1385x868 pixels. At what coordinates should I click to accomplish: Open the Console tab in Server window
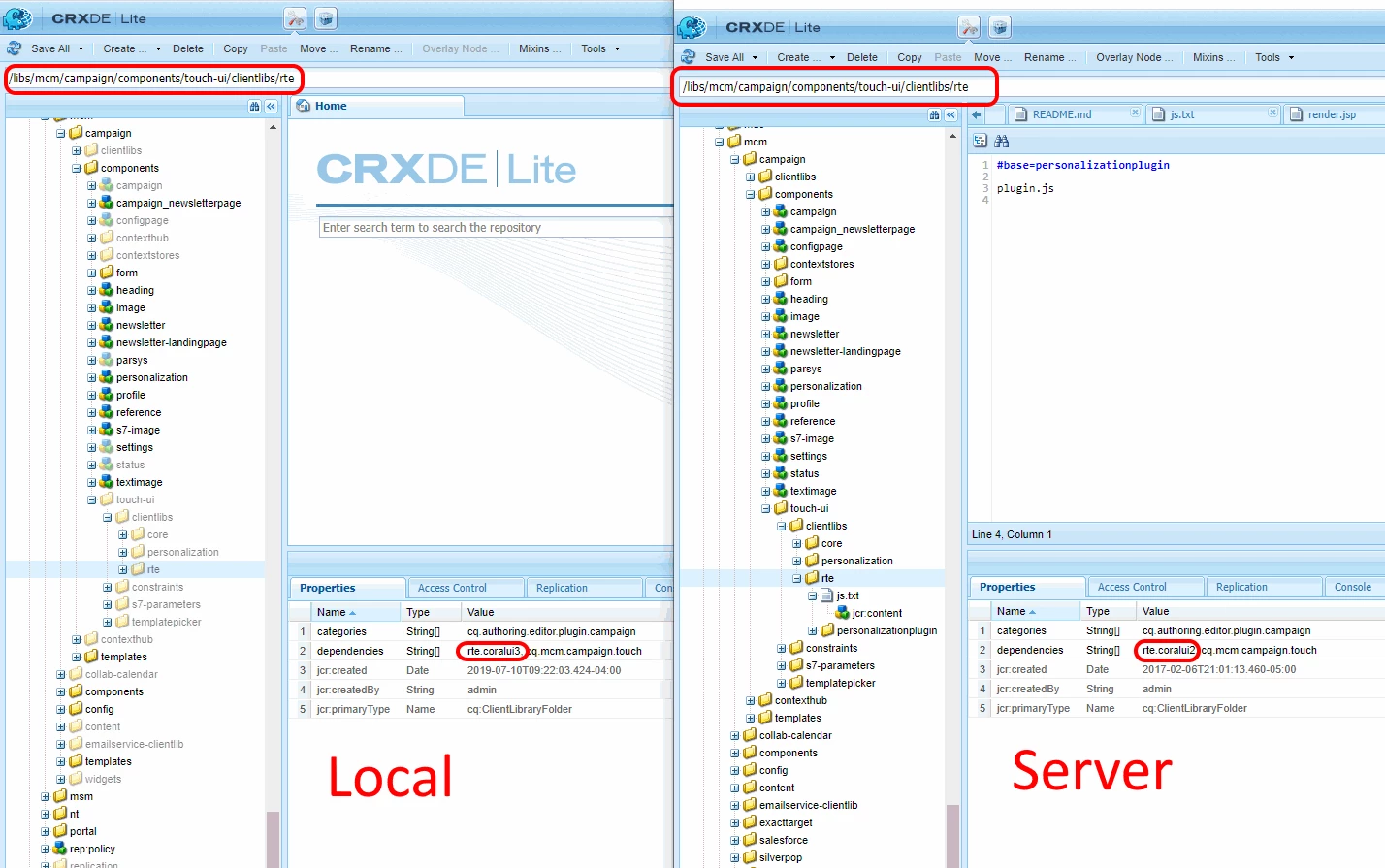click(1352, 587)
